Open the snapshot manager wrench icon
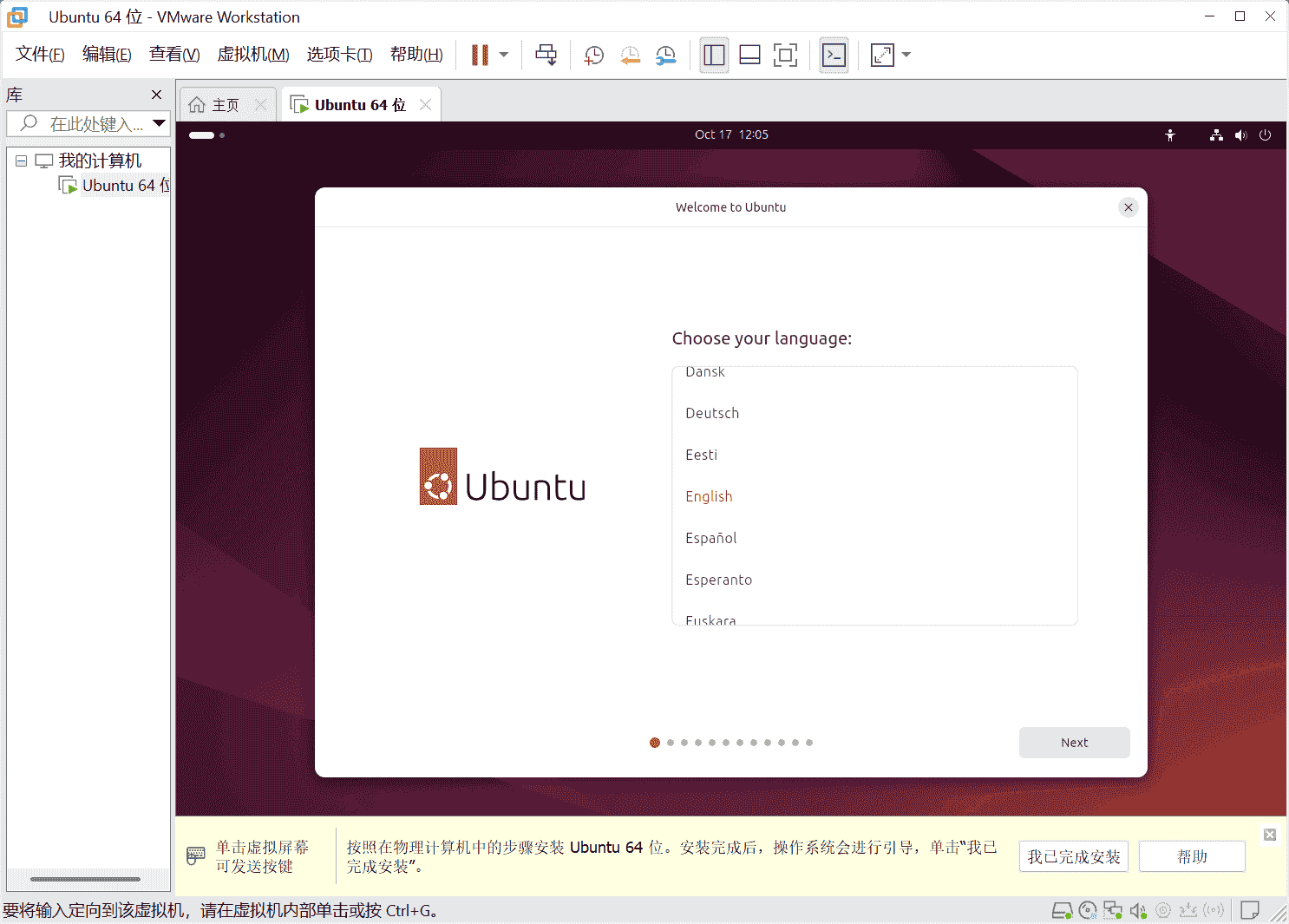The height and width of the screenshot is (924, 1289). [x=666, y=56]
